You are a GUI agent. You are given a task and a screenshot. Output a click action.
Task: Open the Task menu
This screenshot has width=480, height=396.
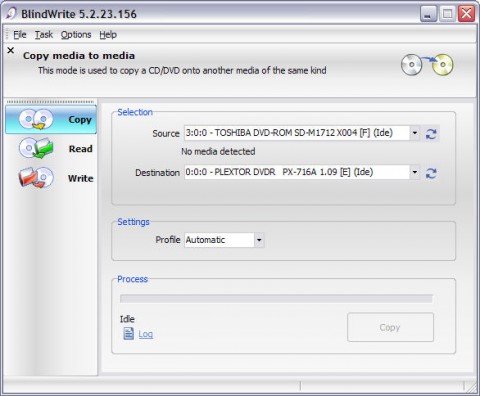(44, 35)
